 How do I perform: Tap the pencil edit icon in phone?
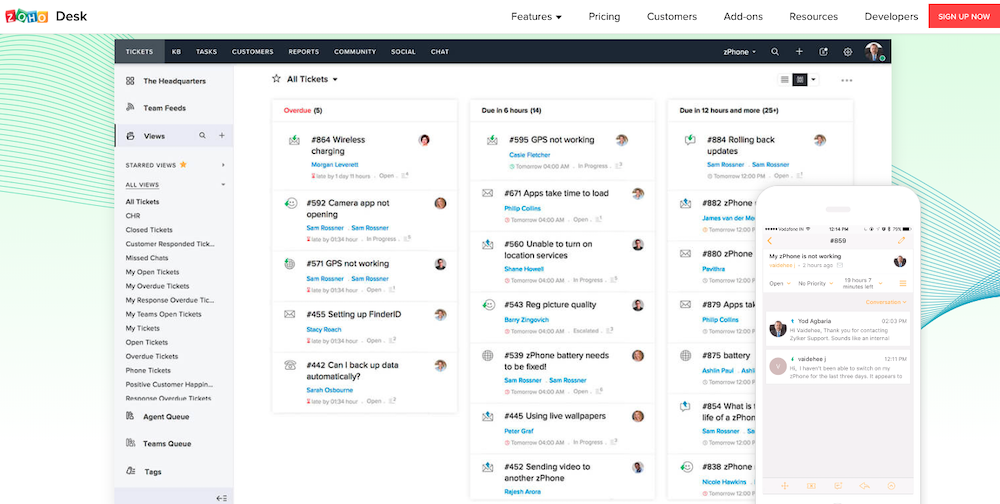tap(901, 241)
